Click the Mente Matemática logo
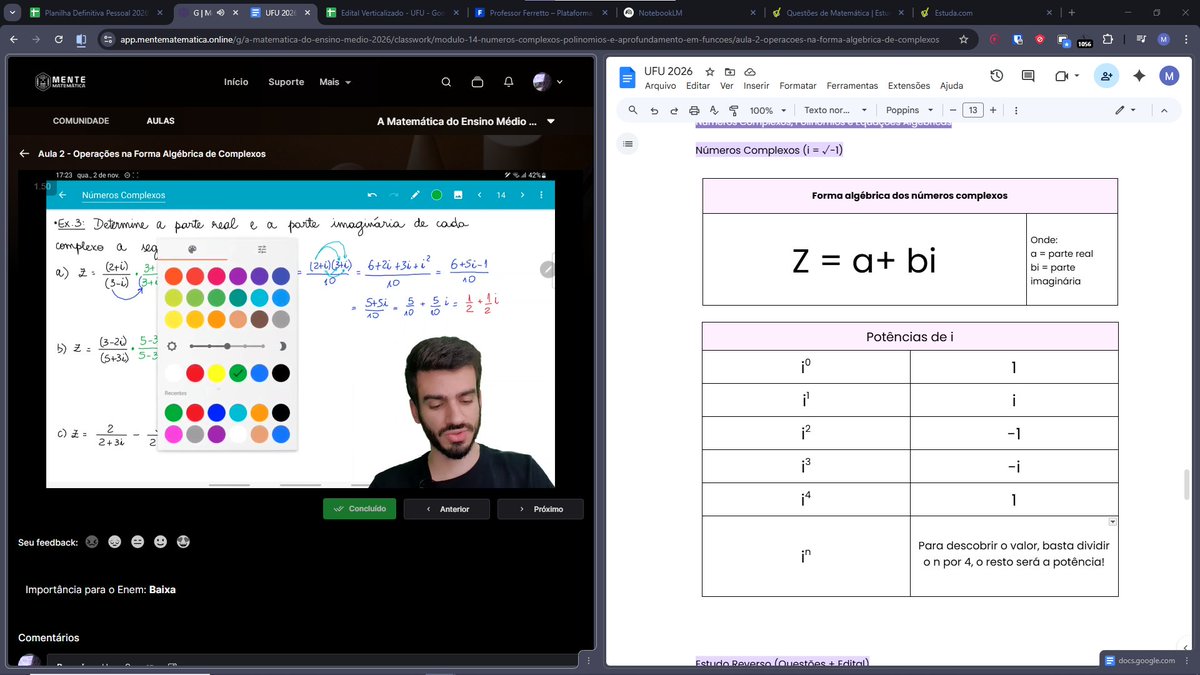This screenshot has height=675, width=1200. pyautogui.click(x=60, y=82)
